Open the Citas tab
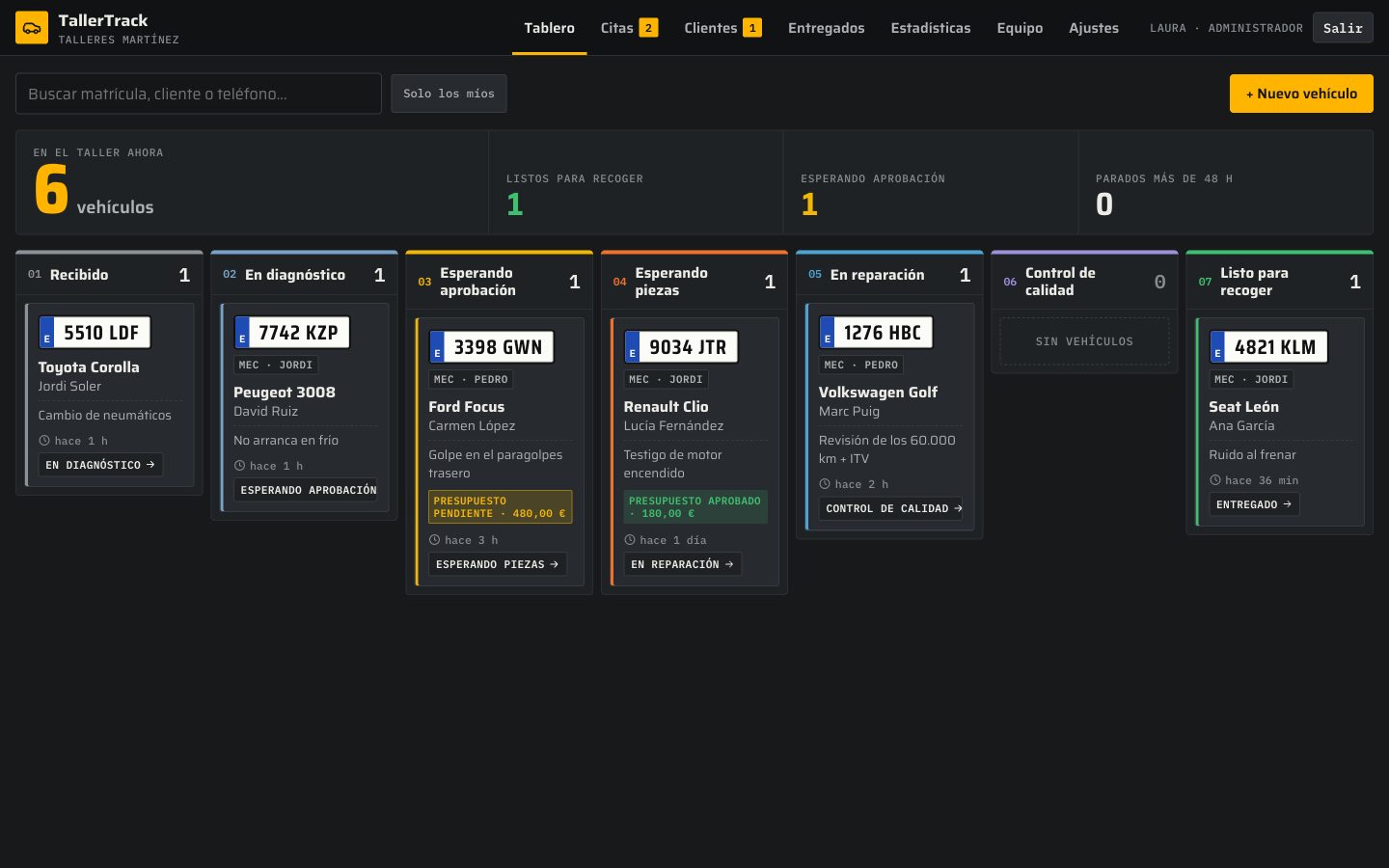Viewport: 1389px width, 868px height. click(x=629, y=28)
